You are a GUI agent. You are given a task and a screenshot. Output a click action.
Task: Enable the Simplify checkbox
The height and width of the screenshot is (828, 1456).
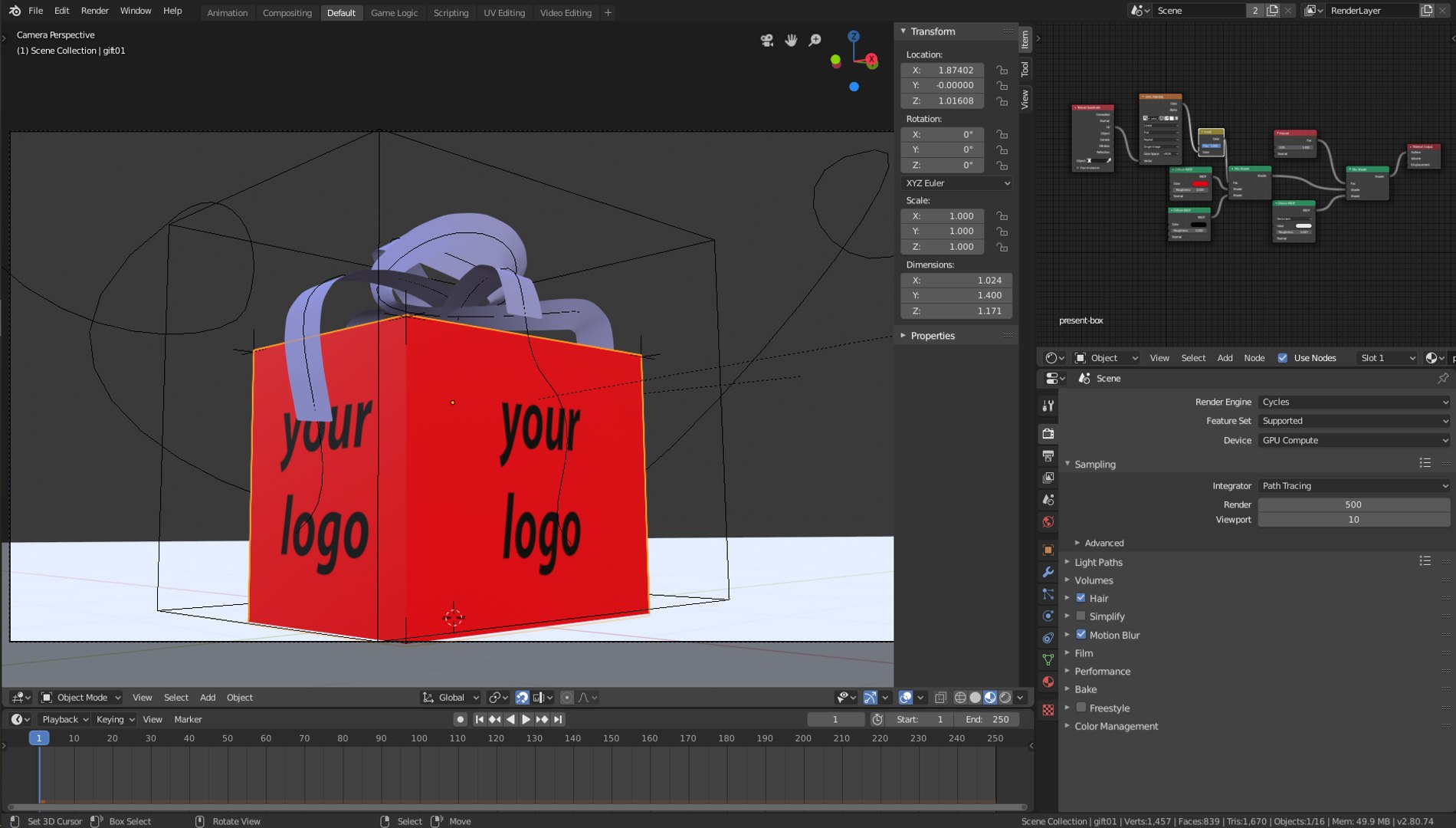click(1081, 616)
